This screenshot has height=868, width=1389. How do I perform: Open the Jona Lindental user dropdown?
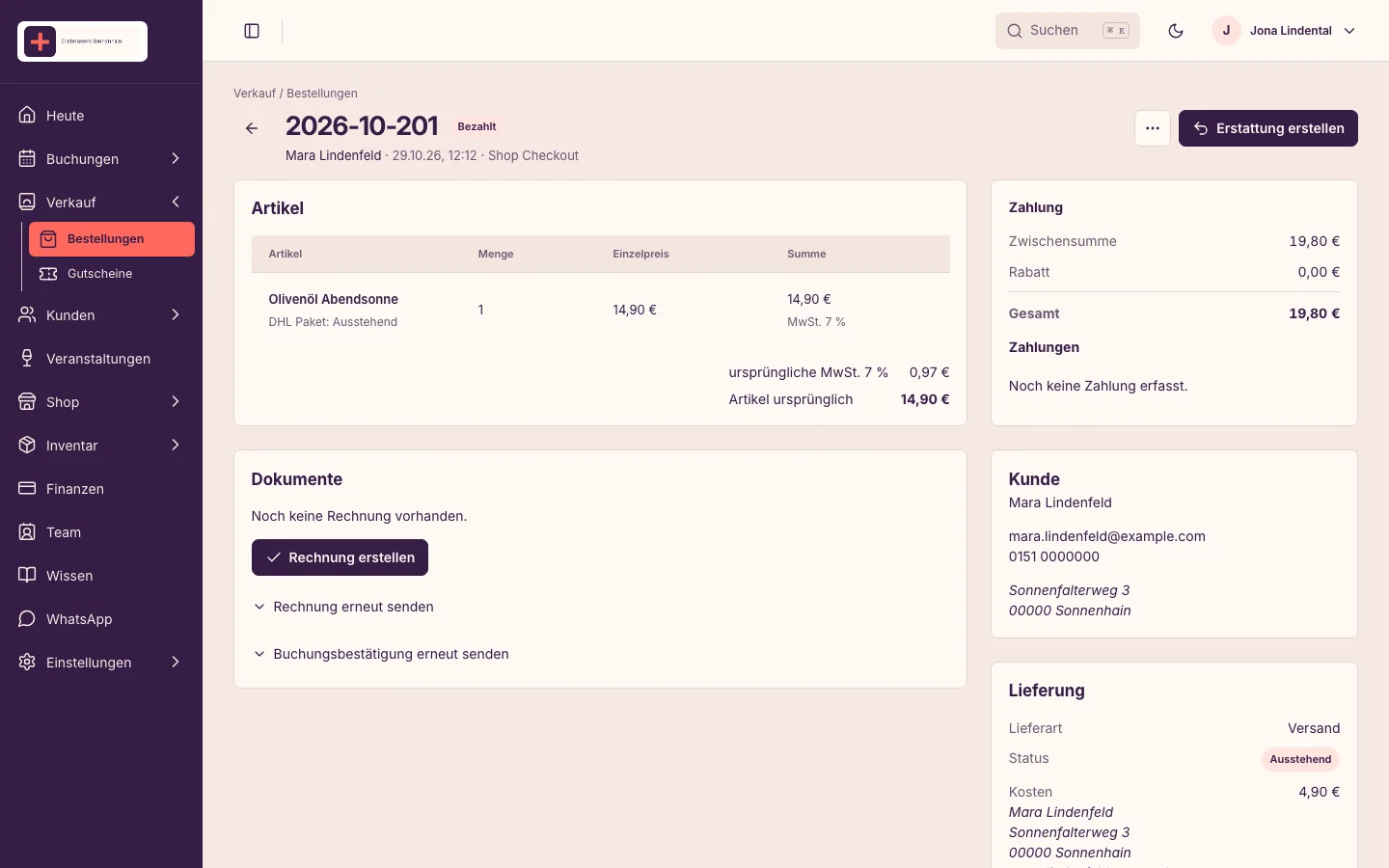pyautogui.click(x=1285, y=31)
